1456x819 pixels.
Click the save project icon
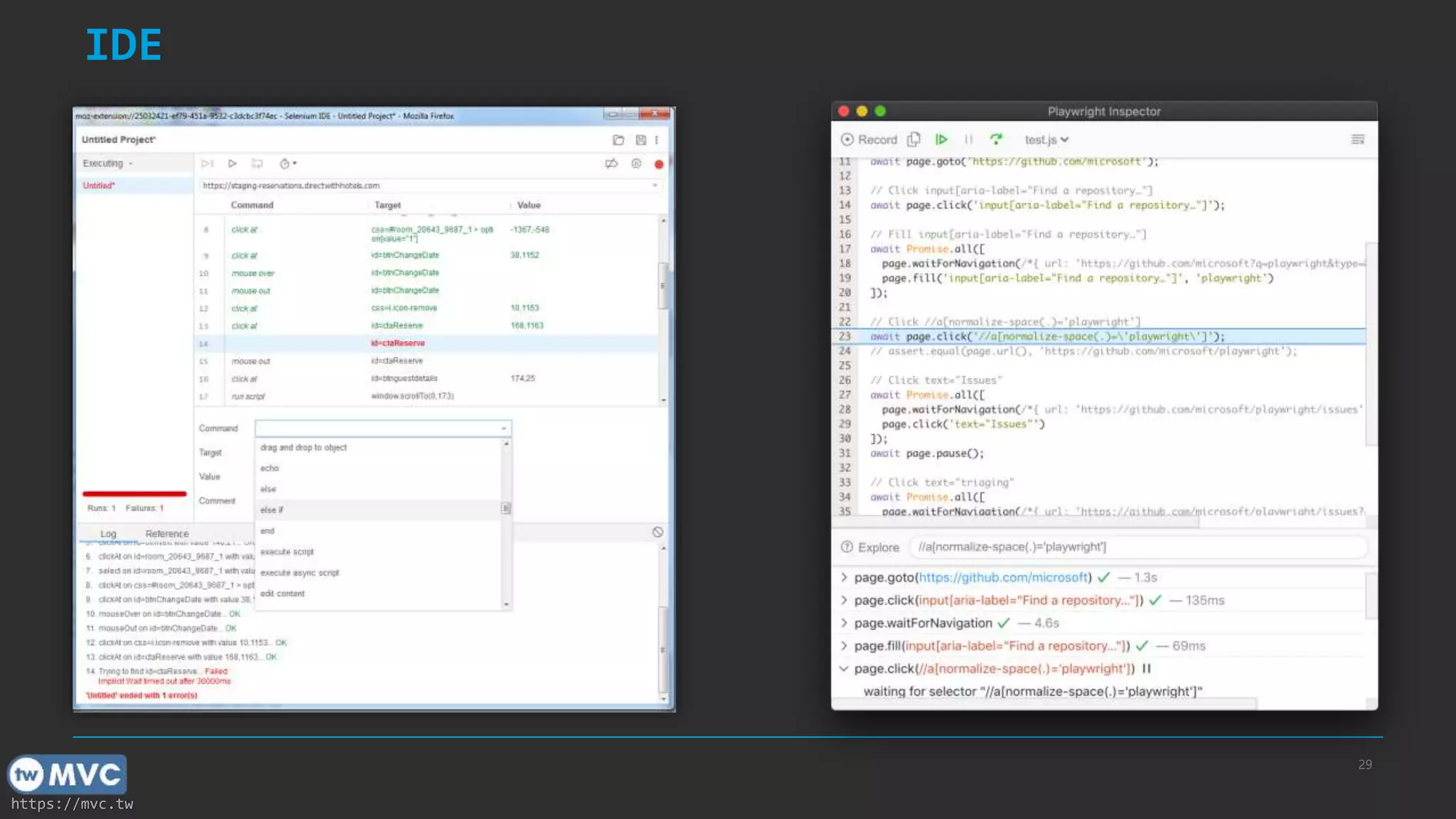[x=641, y=140]
